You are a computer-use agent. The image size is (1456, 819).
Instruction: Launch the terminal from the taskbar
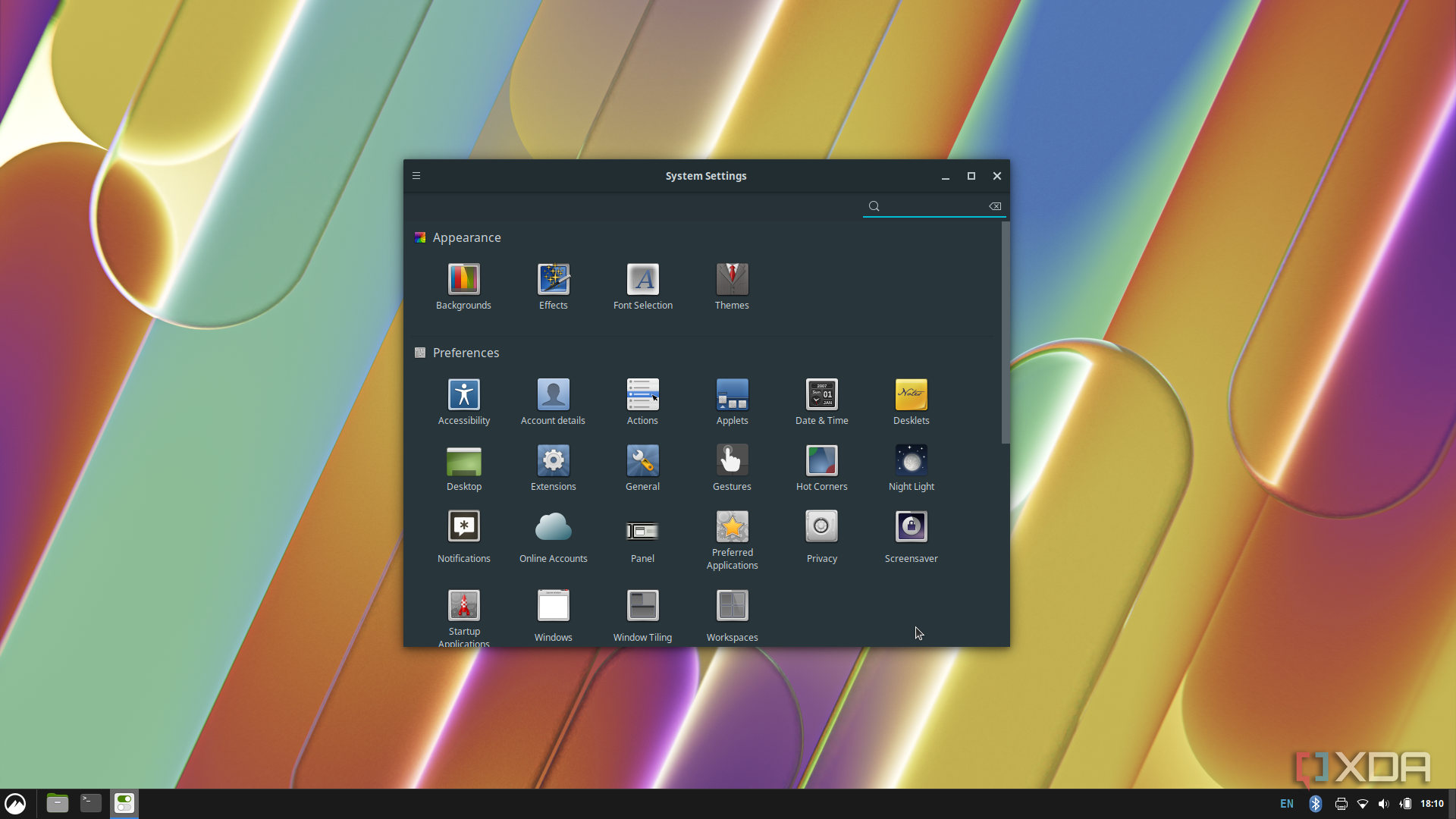point(91,803)
